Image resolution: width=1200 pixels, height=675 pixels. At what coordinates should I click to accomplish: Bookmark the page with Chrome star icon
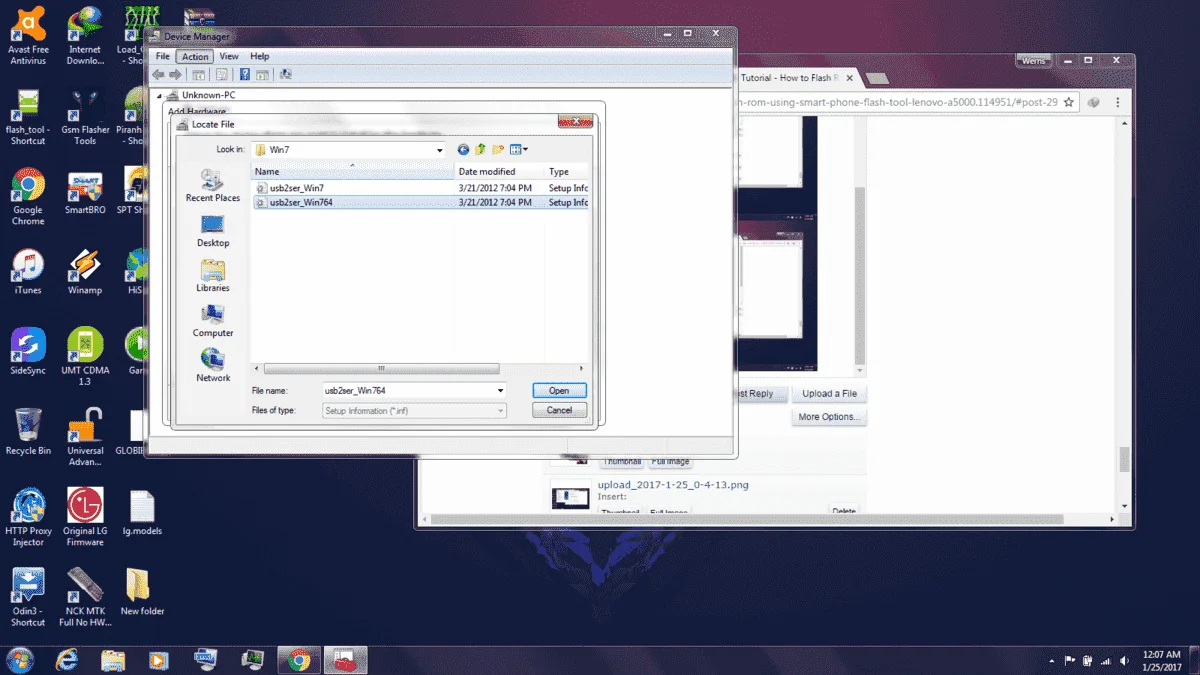click(1069, 102)
